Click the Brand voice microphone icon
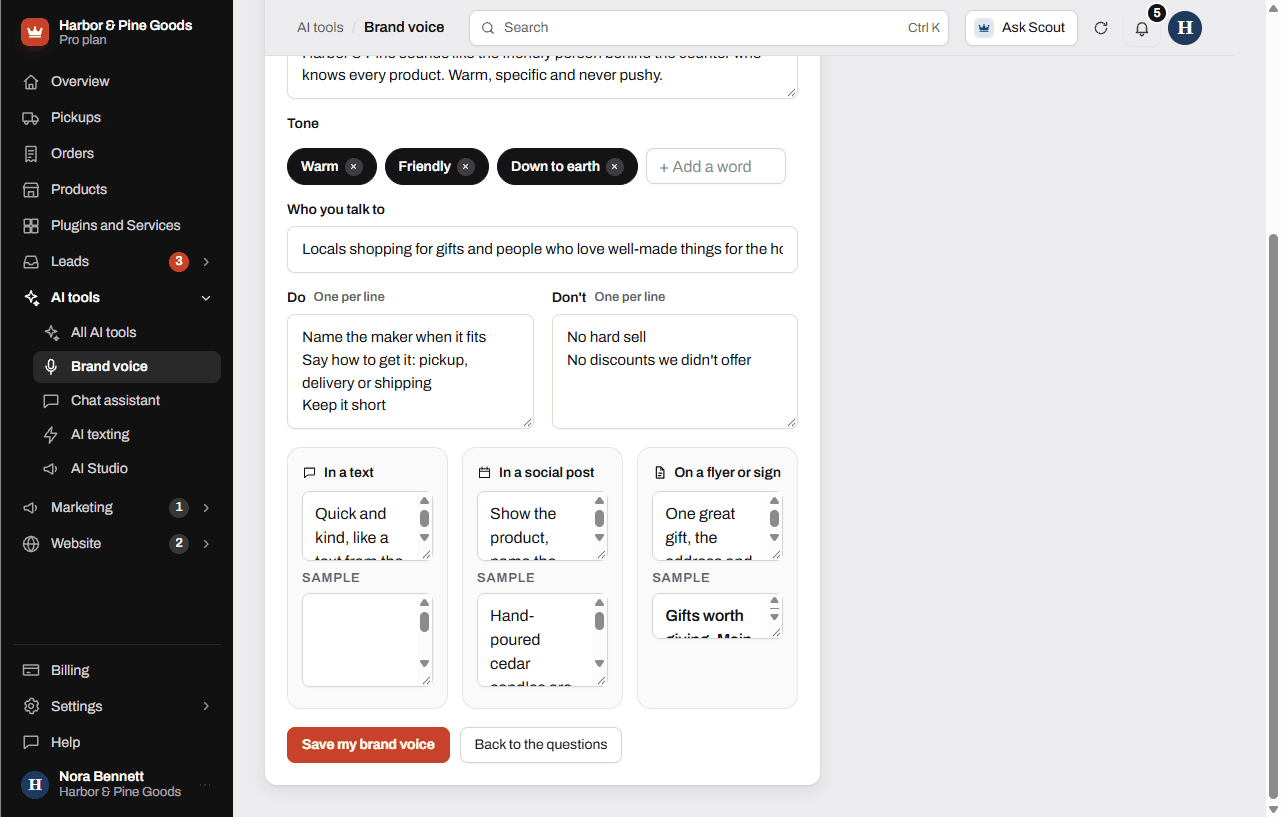Image resolution: width=1281 pixels, height=817 pixels. [x=51, y=367]
